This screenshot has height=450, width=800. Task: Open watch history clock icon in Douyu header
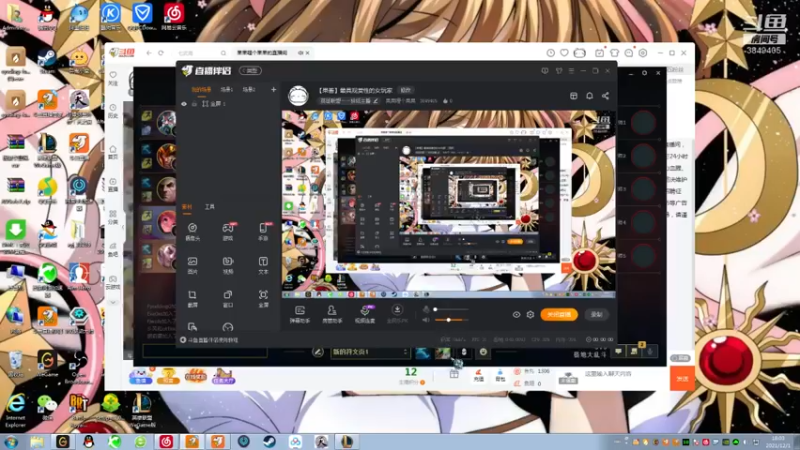551,53
